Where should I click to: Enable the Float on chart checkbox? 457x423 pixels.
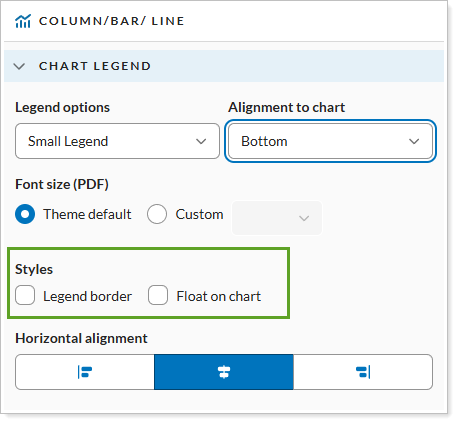click(158, 295)
